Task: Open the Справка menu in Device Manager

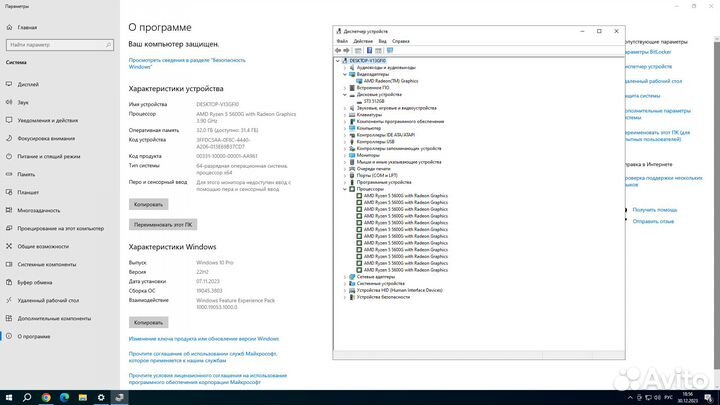Action: click(400, 41)
